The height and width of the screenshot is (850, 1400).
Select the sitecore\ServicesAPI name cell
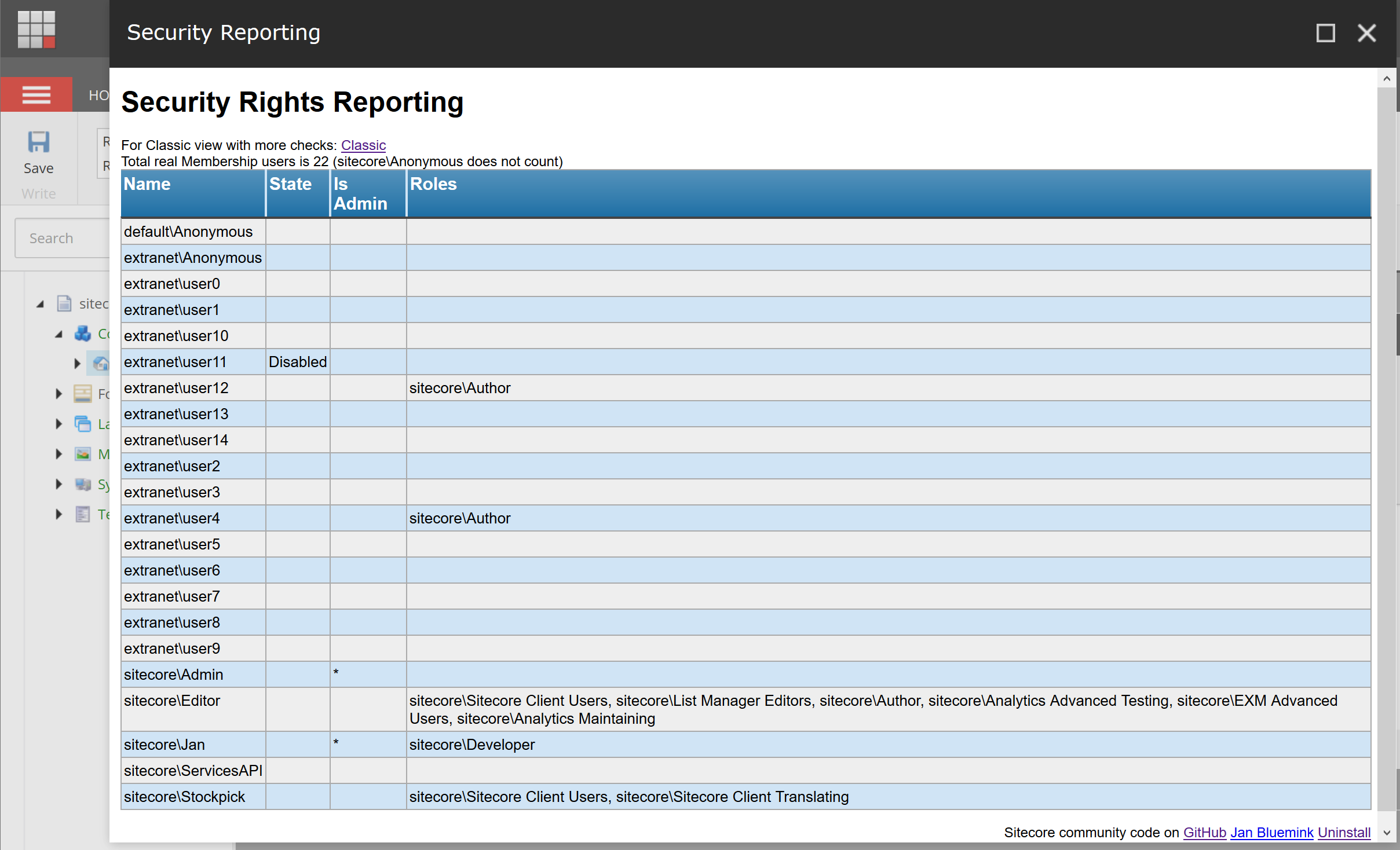(193, 771)
